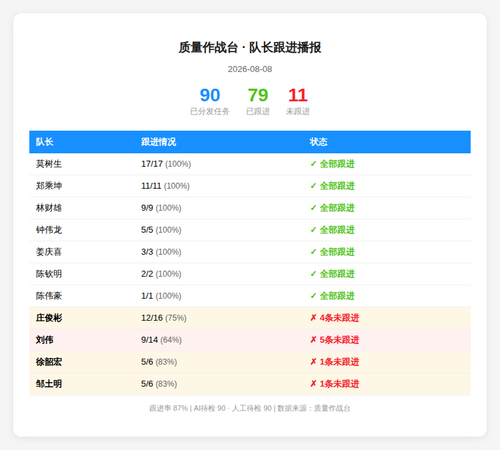Screen dimensions: 500x450
Task: Select the name 庄俊彬
Action: pos(49,318)
